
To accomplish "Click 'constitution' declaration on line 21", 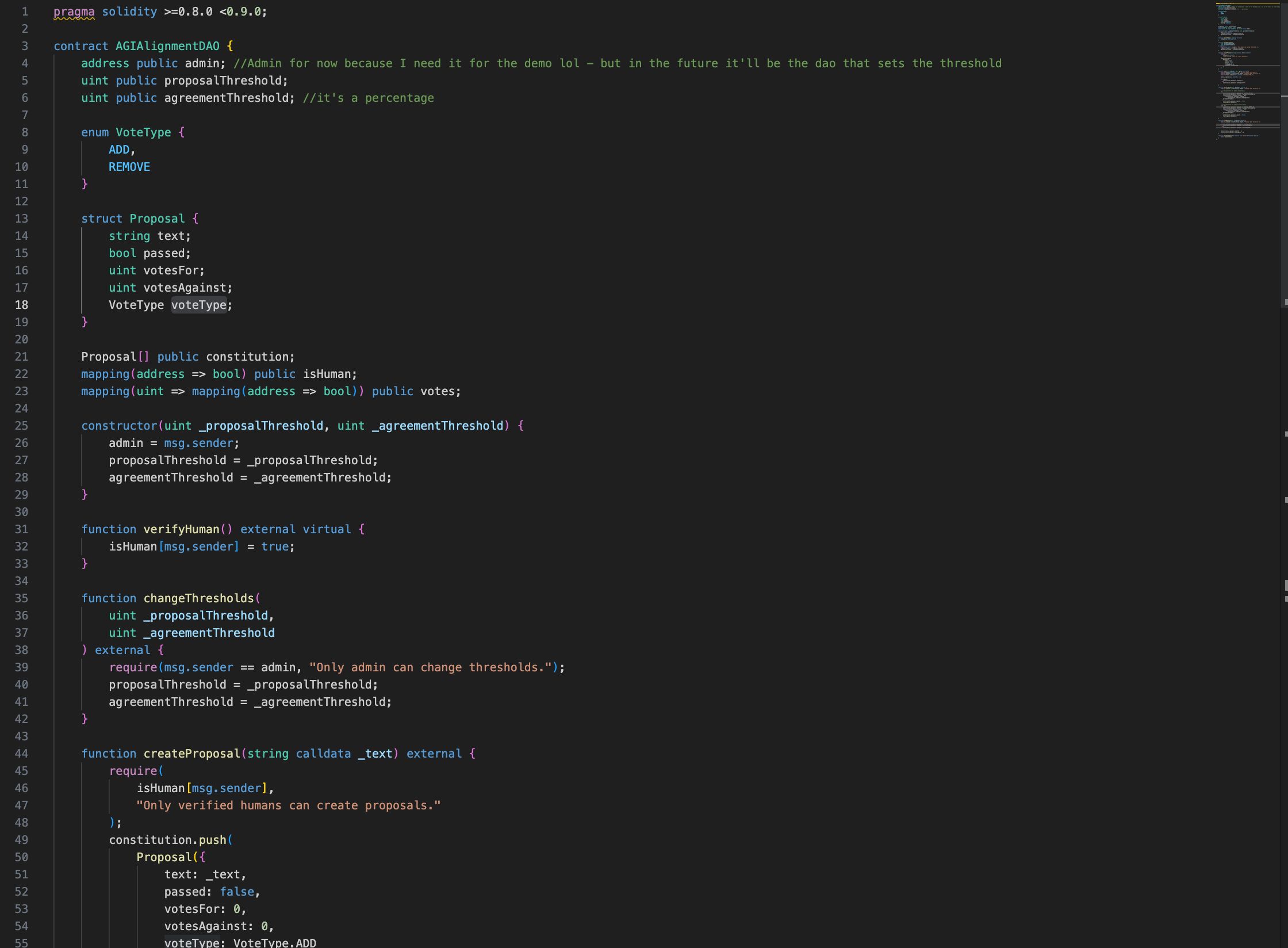I will (x=247, y=357).
